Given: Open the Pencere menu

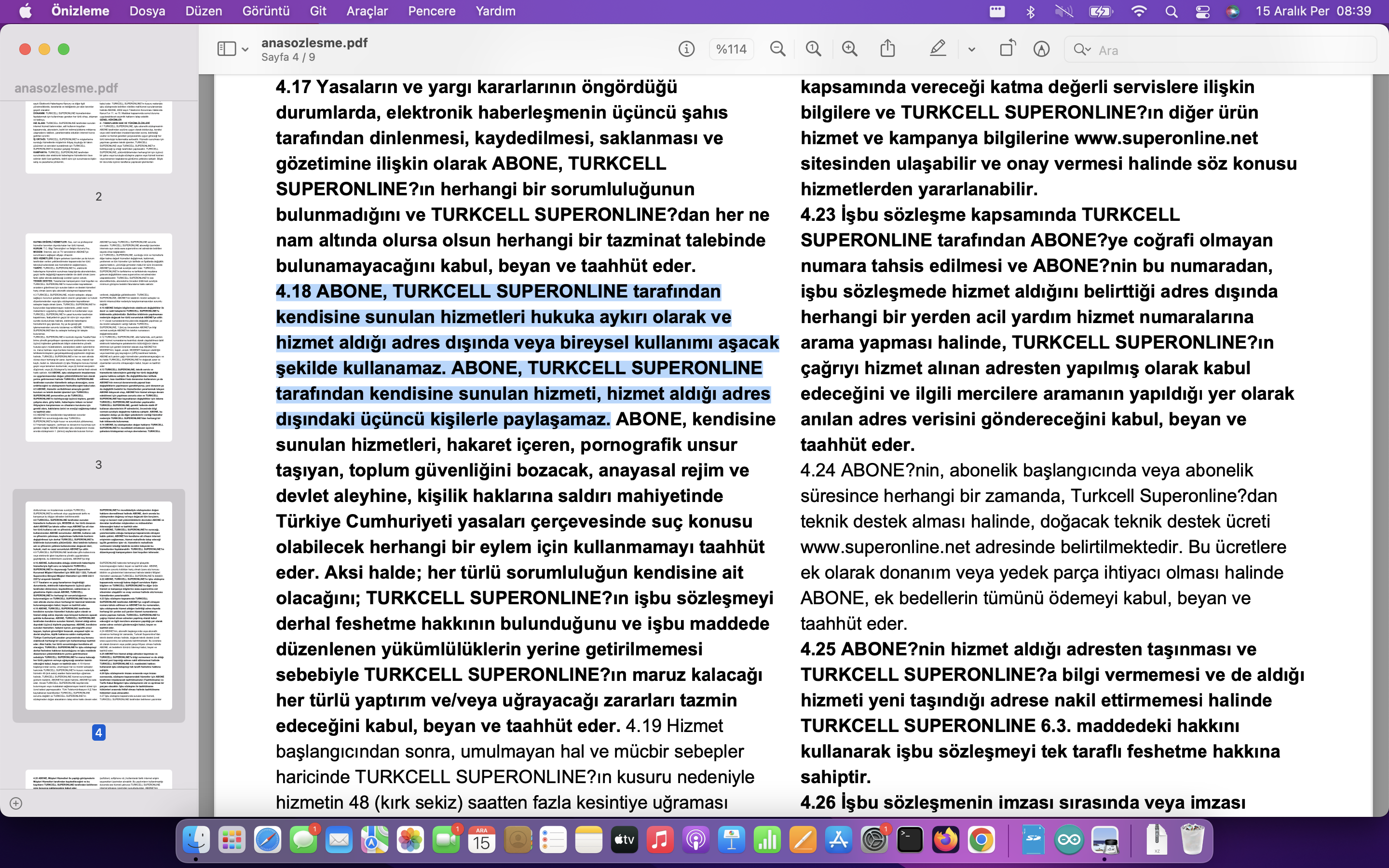Looking at the screenshot, I should coord(432,12).
